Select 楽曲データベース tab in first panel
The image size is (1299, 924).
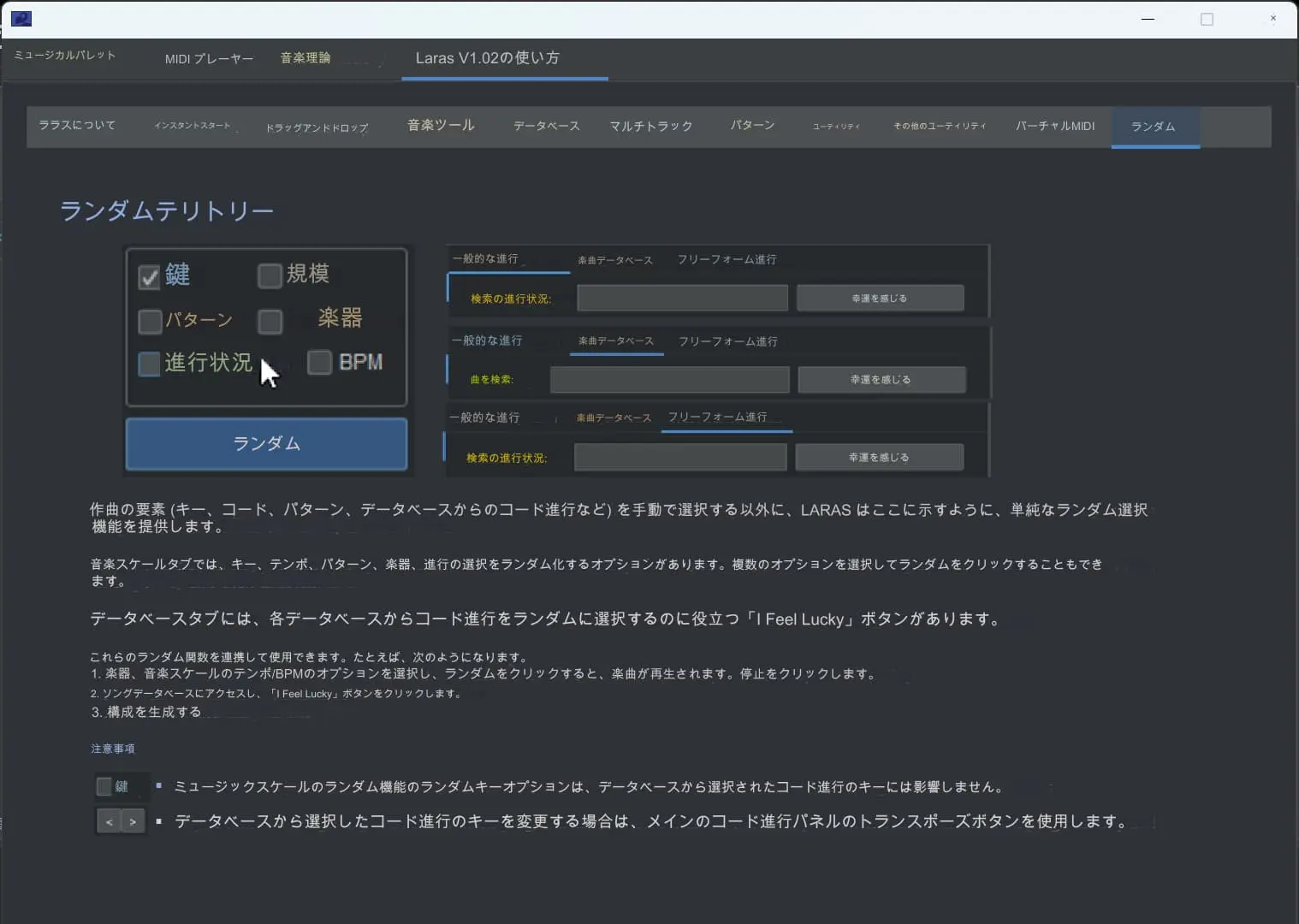tap(614, 260)
